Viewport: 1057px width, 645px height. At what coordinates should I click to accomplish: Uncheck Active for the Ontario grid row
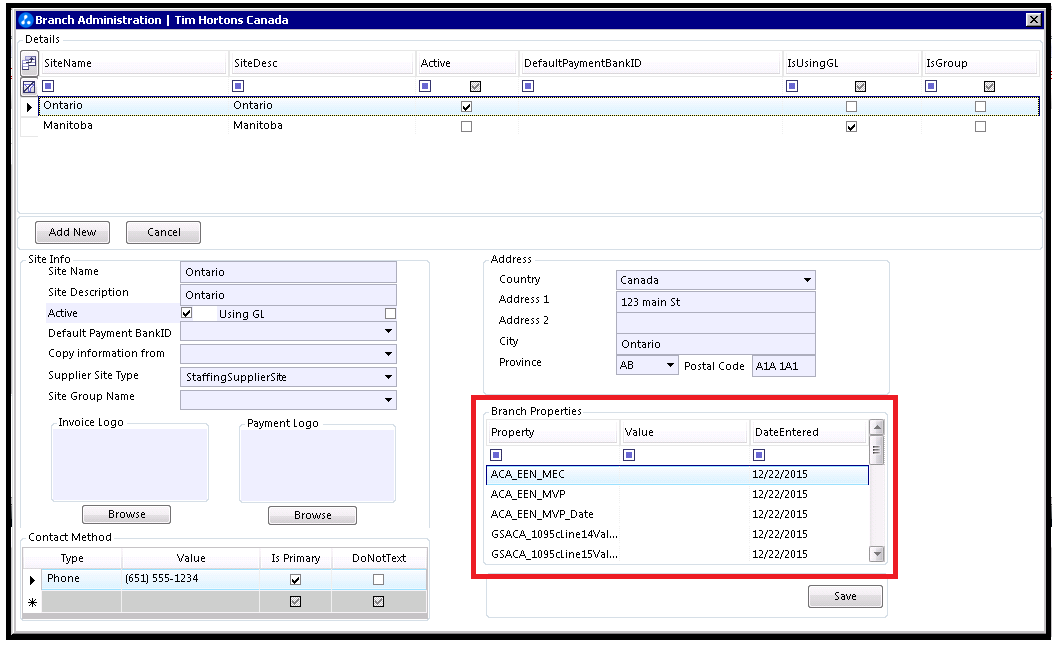pyautogui.click(x=466, y=106)
